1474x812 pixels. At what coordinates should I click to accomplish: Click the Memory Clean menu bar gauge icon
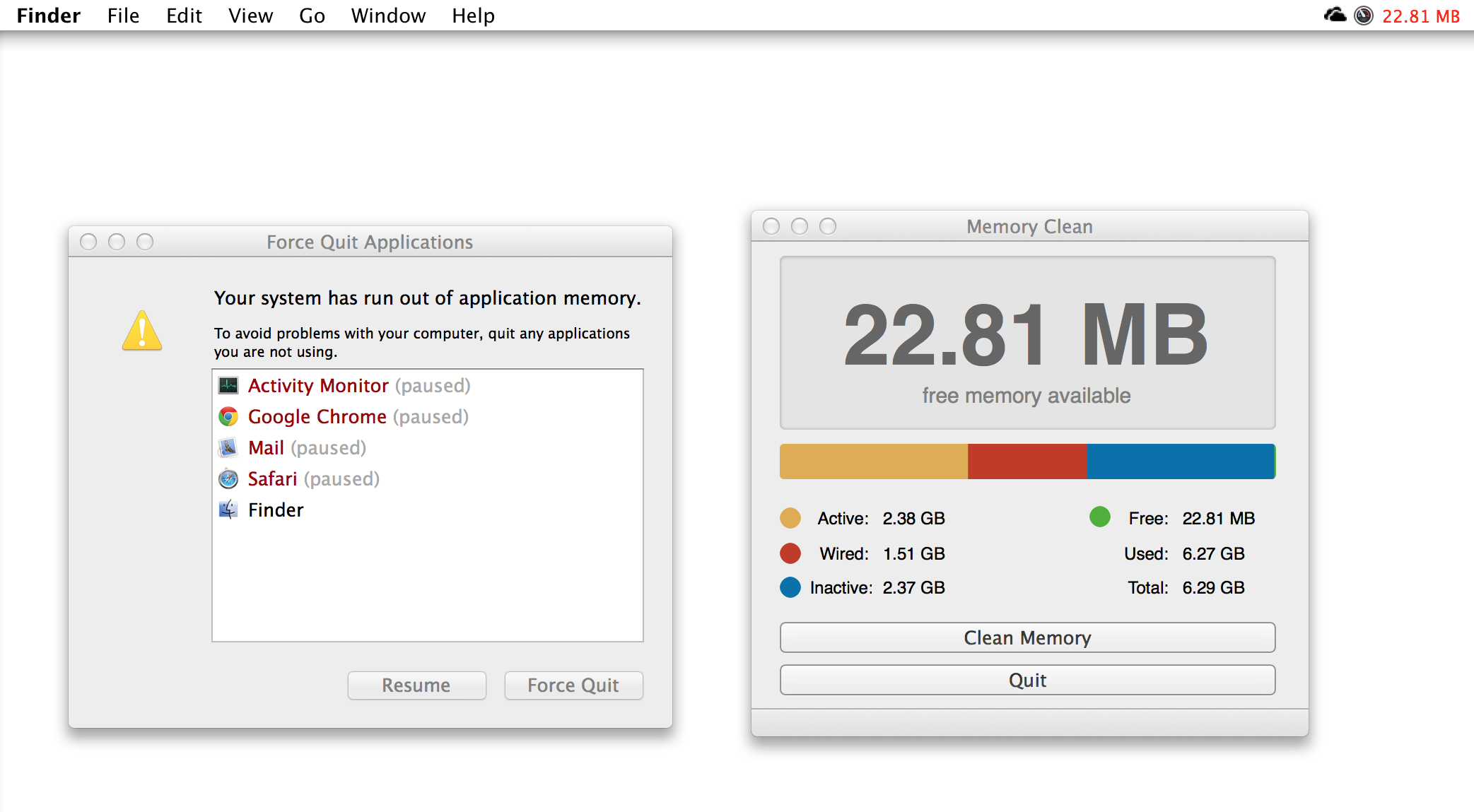(x=1363, y=16)
